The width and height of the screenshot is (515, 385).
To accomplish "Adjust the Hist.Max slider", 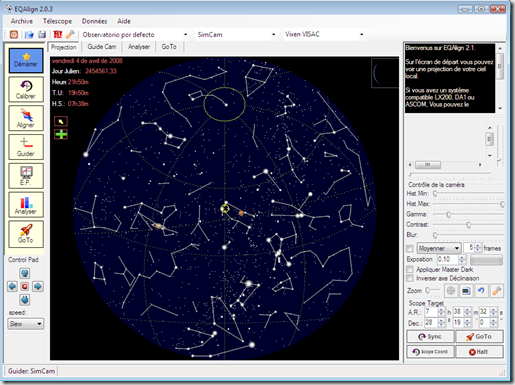I will 469,204.
